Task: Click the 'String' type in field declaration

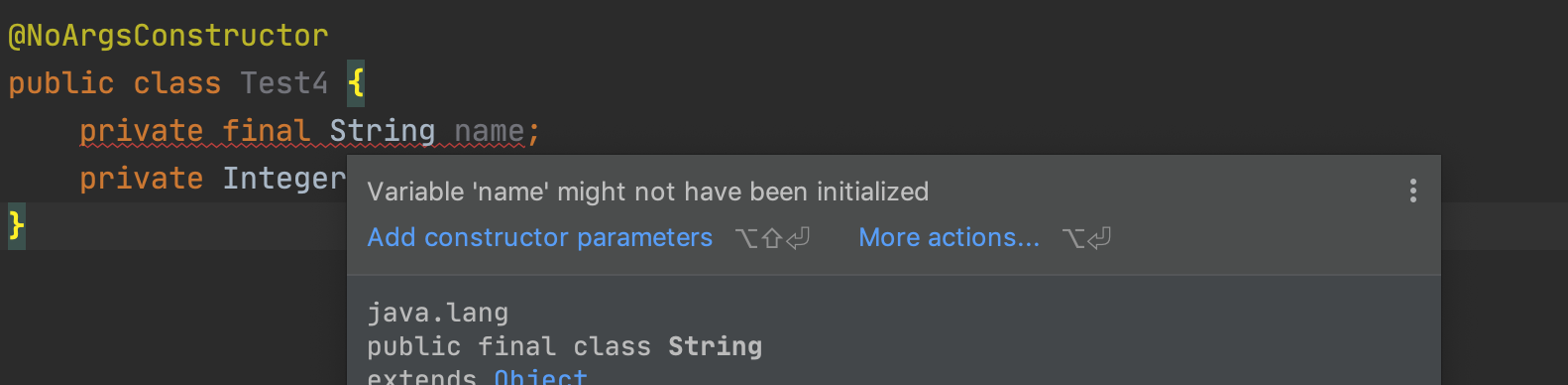Action: tap(382, 131)
